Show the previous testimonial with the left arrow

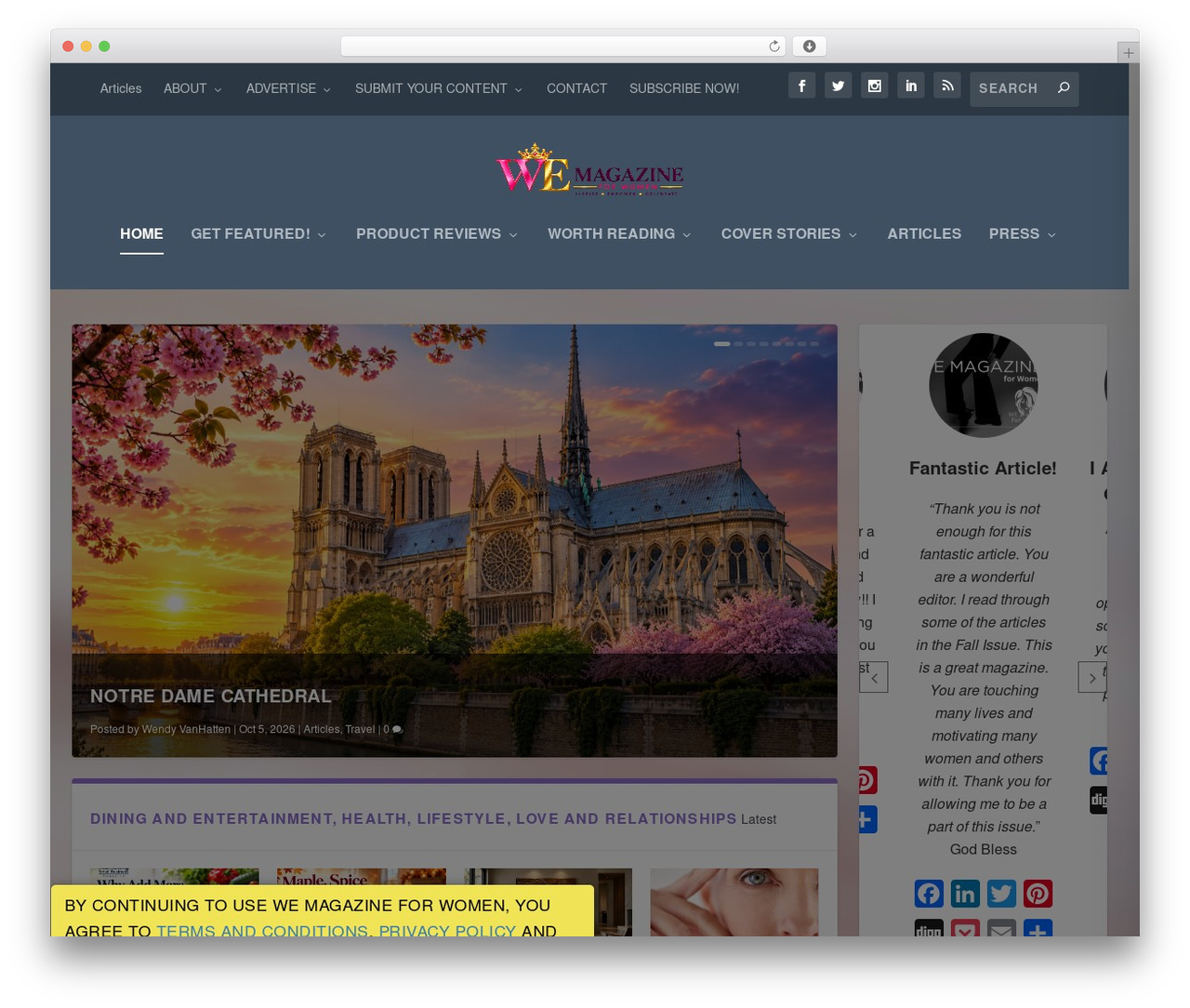(874, 678)
